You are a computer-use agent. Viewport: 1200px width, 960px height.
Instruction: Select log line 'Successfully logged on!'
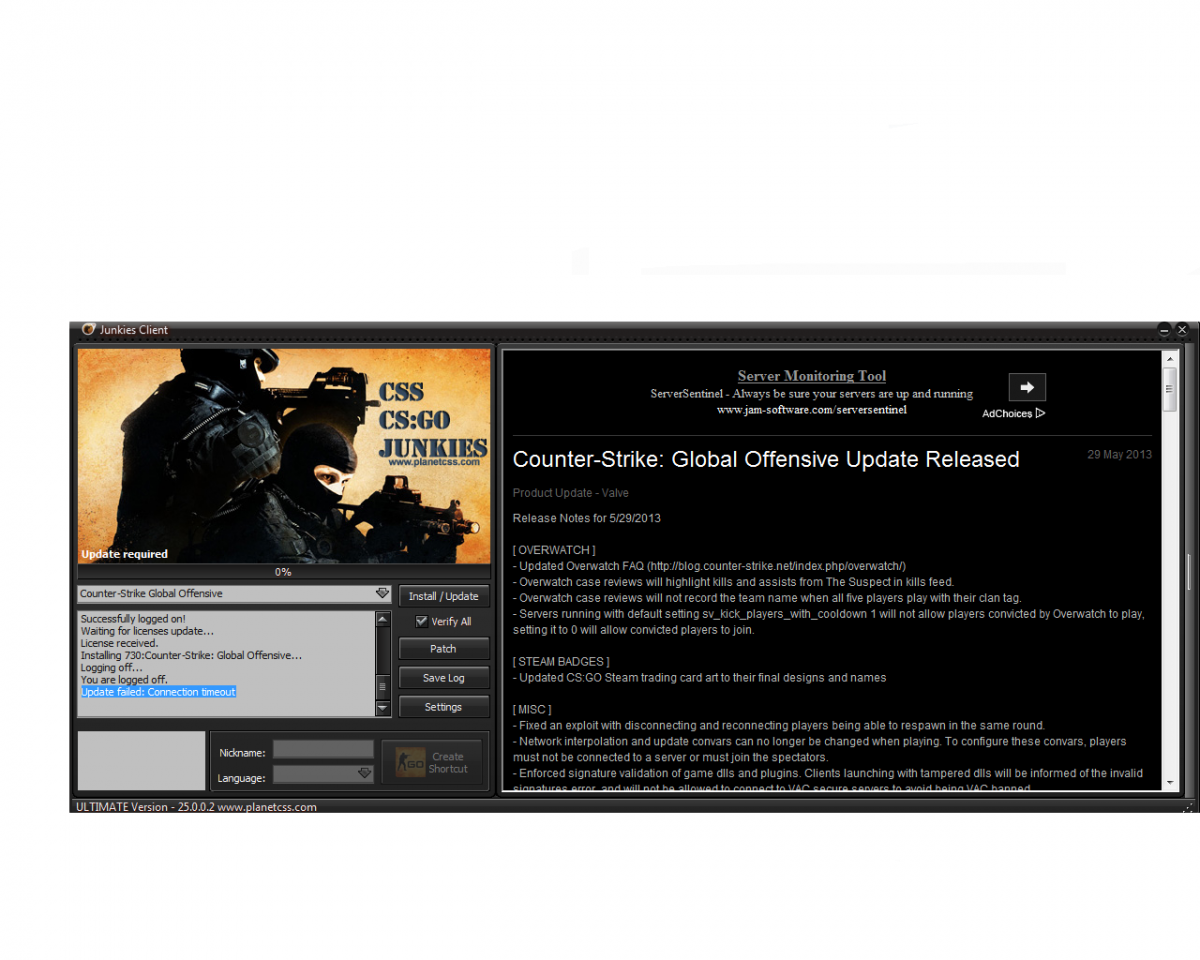pos(133,619)
